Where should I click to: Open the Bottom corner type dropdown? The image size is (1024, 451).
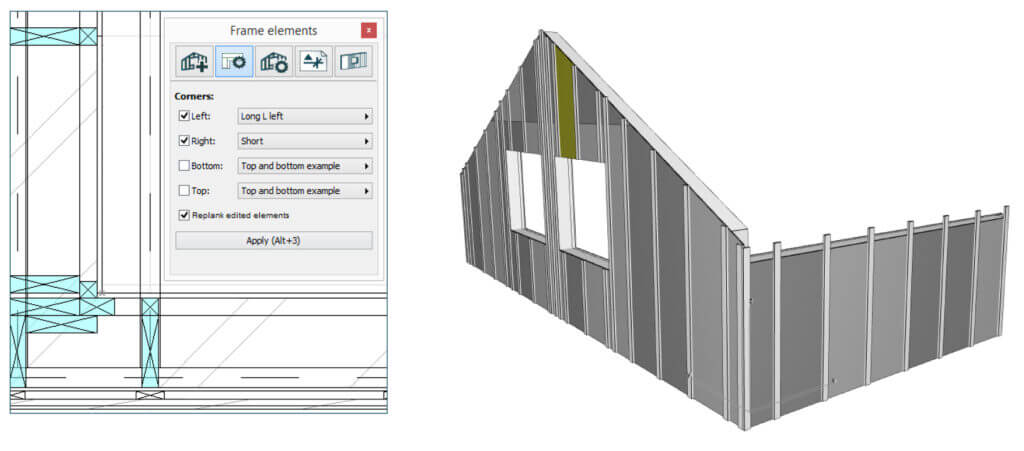(305, 166)
